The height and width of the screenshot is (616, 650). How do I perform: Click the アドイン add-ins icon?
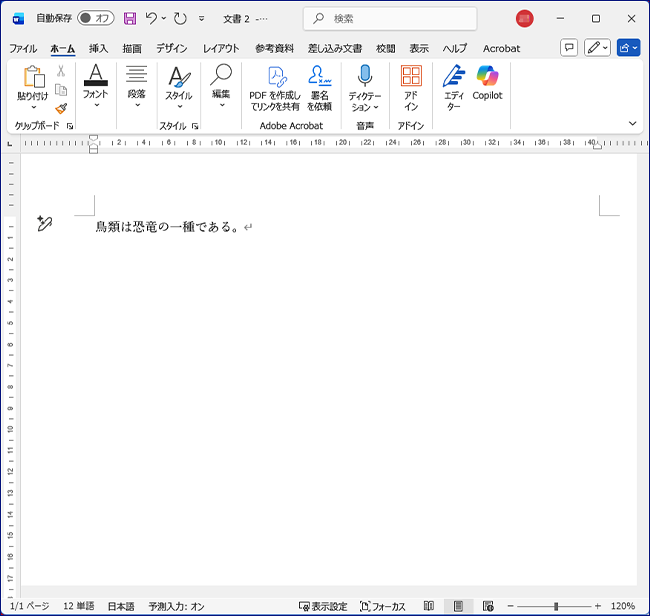411,83
